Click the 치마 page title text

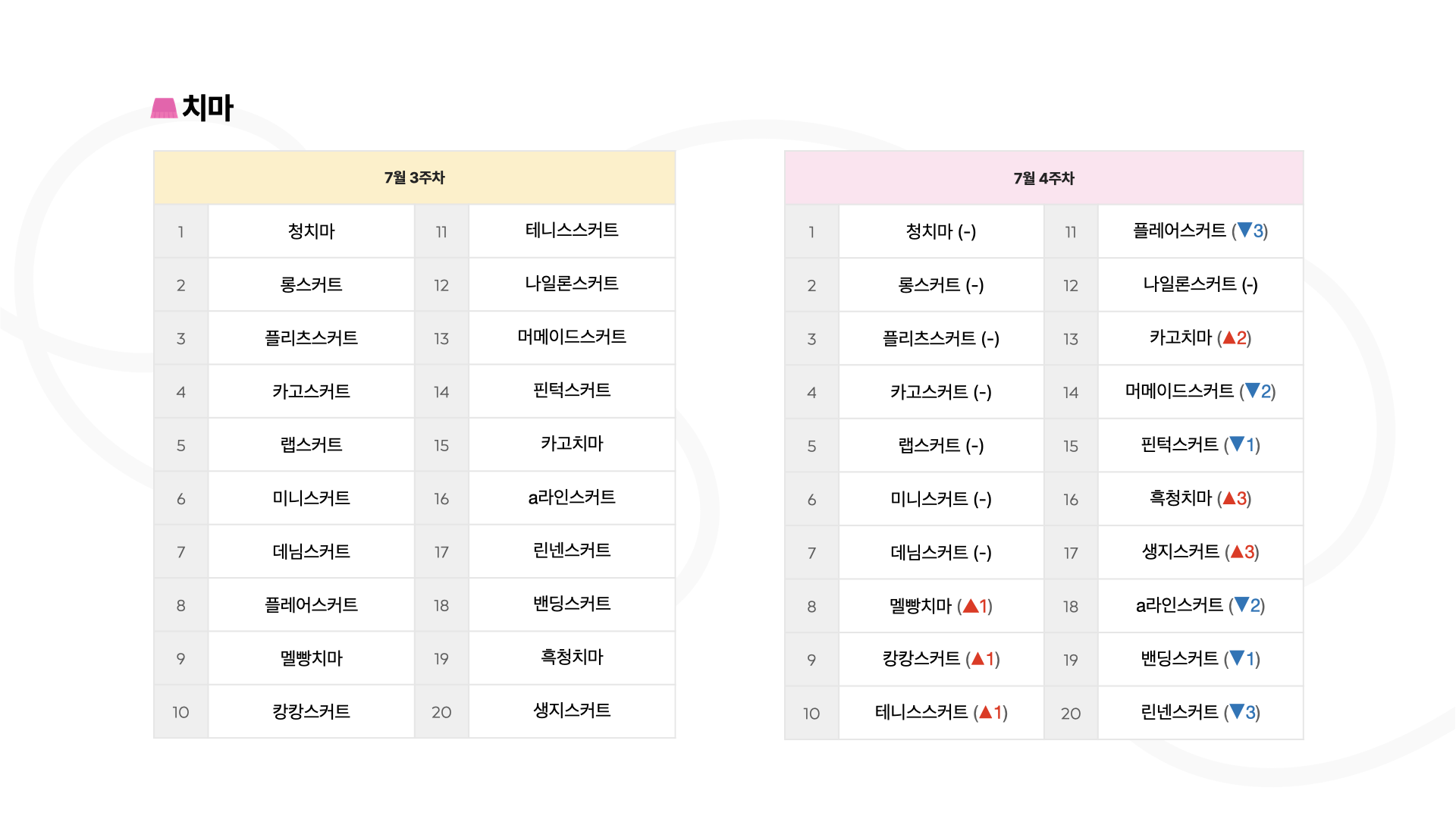(x=208, y=108)
